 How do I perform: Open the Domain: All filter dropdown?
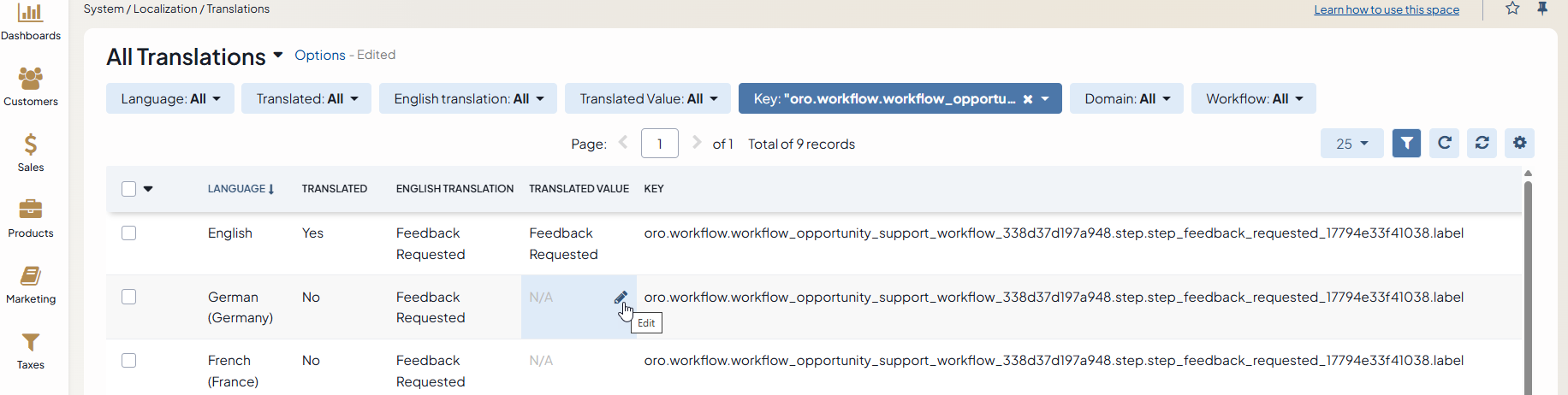[x=1126, y=99]
